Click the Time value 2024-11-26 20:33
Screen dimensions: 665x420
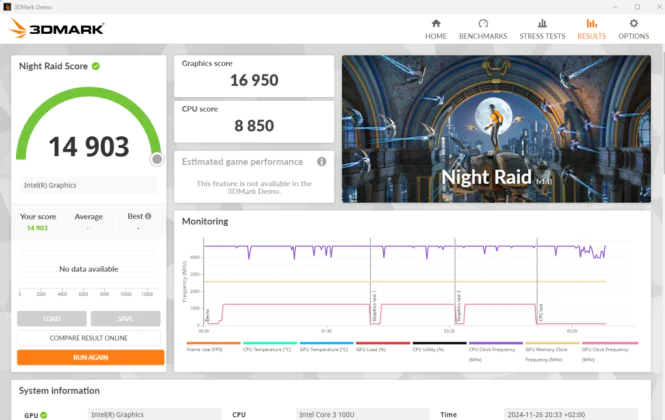tap(571, 414)
